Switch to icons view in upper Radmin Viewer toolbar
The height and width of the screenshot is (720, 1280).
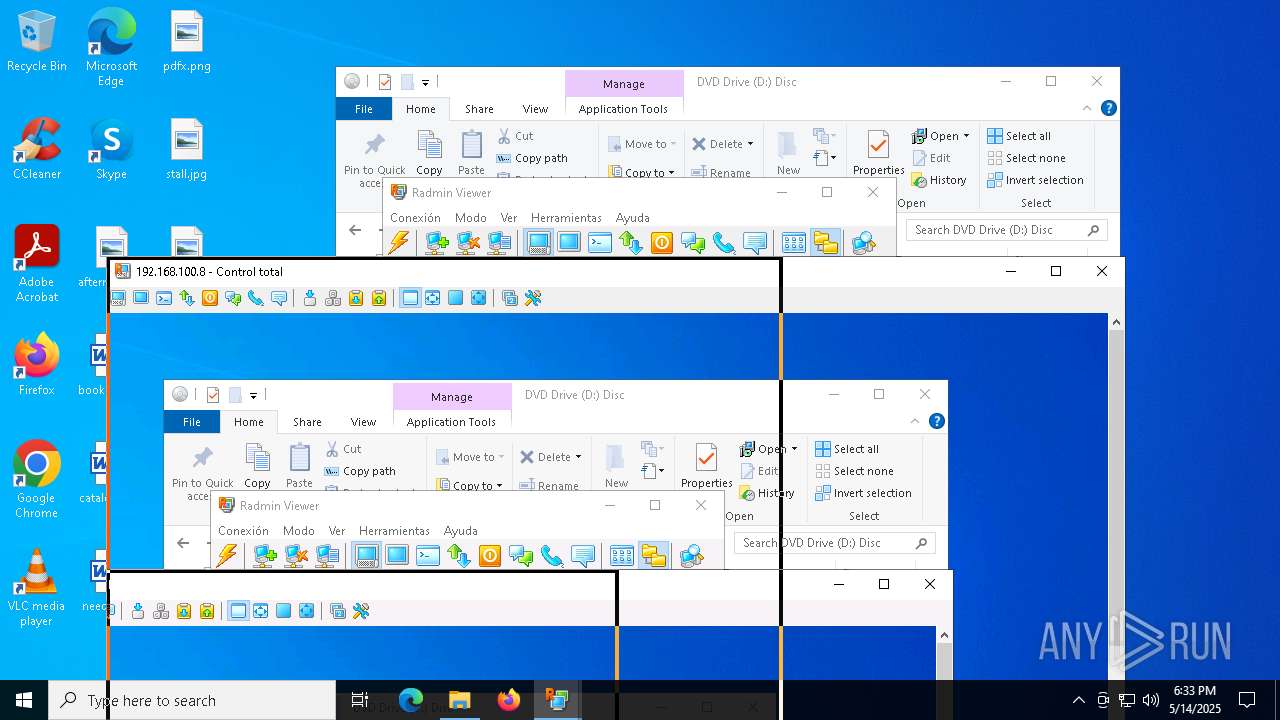point(794,242)
